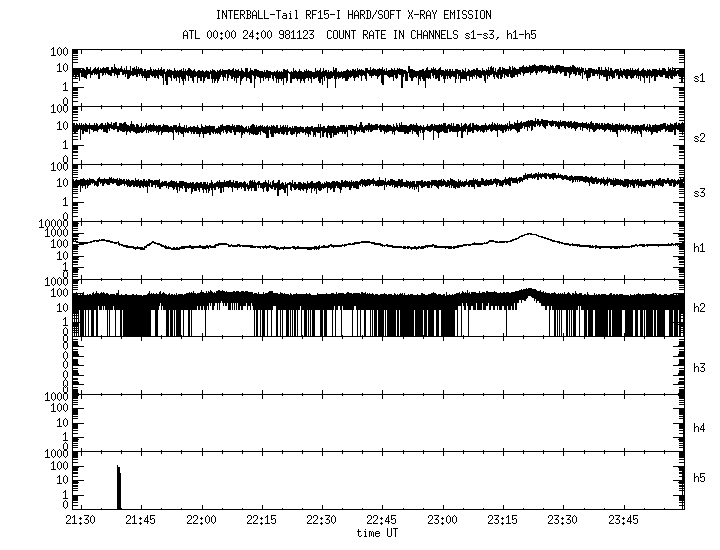Click the 23:45 time tick label

(622, 521)
